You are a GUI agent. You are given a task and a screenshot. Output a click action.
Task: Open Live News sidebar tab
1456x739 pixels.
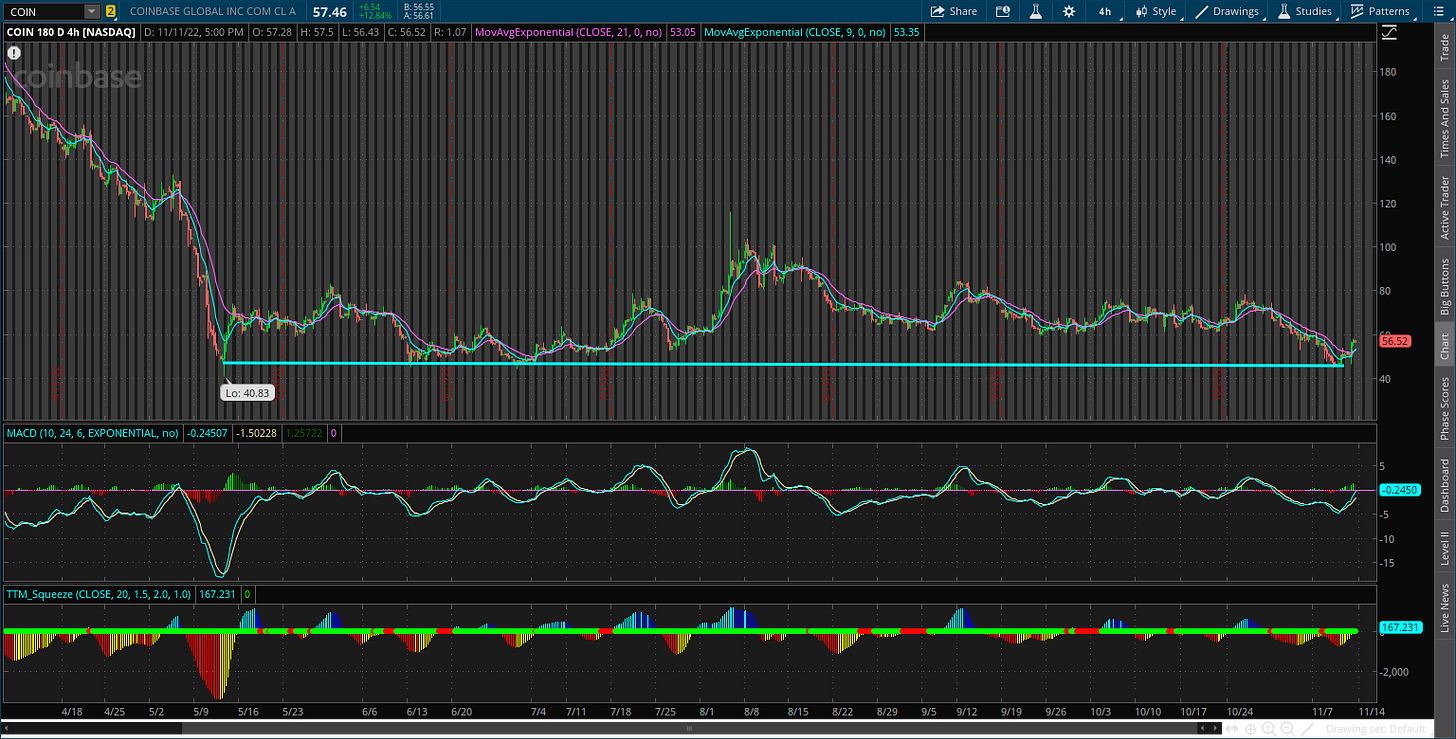tap(1444, 608)
